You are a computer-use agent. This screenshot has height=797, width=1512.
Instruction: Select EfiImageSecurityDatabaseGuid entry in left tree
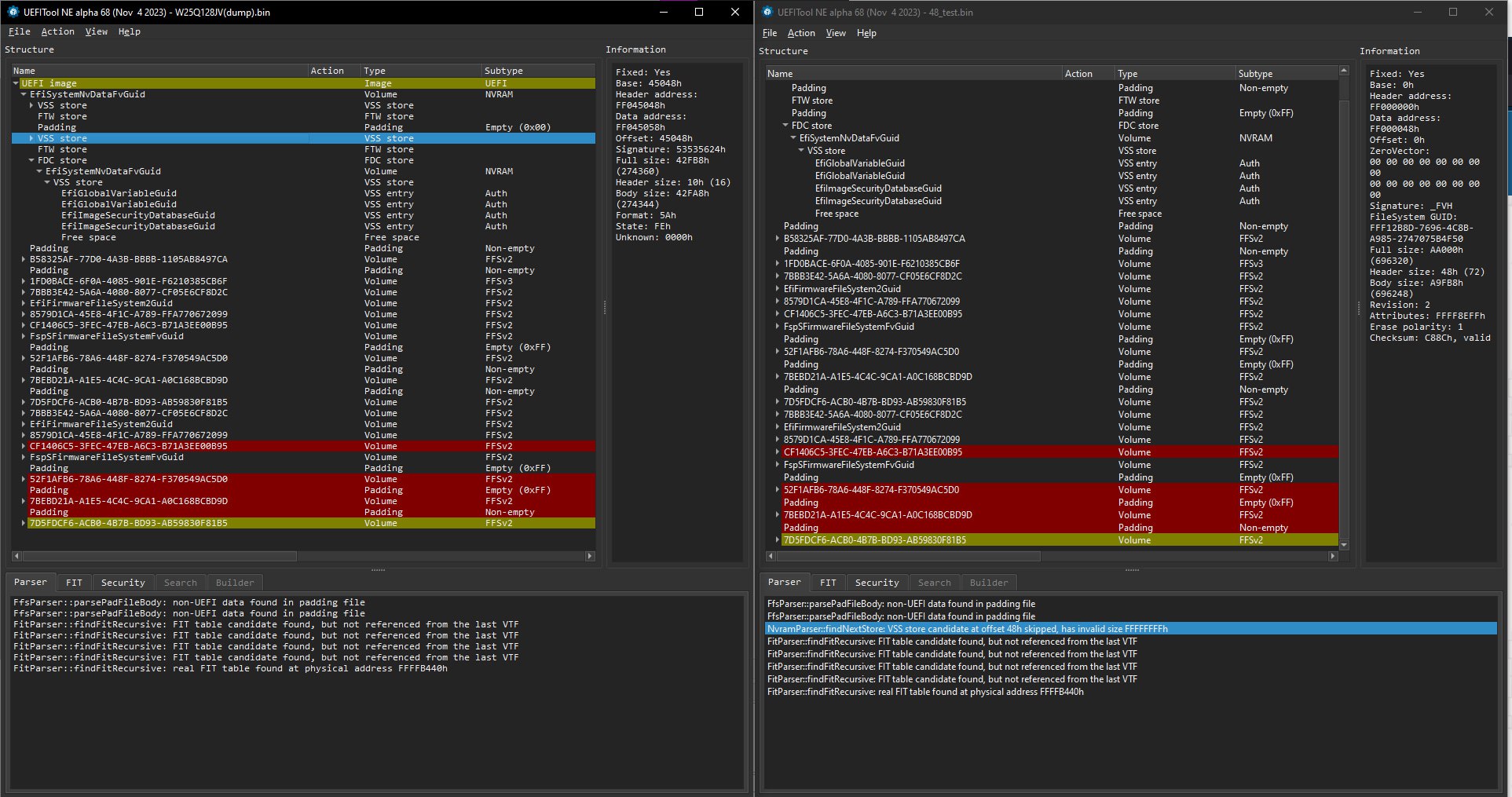pos(137,215)
